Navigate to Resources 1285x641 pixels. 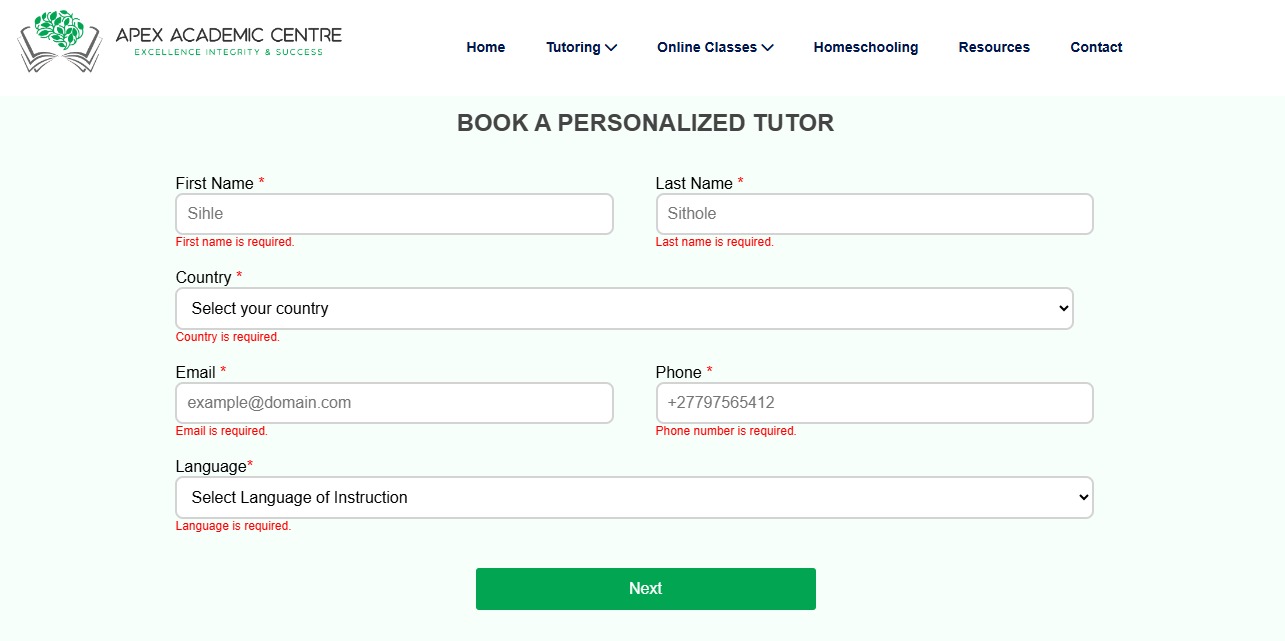pos(994,47)
